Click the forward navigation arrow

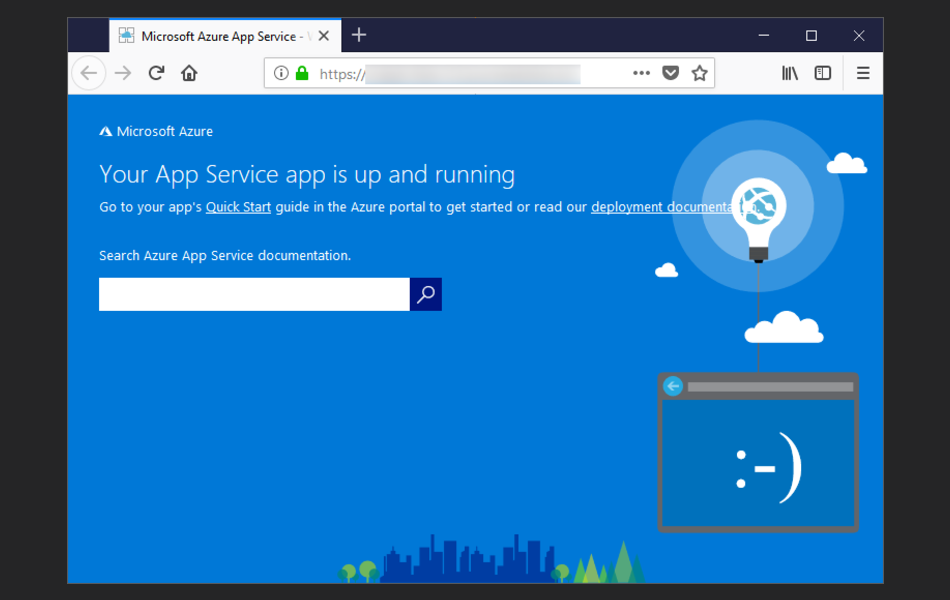pos(122,72)
